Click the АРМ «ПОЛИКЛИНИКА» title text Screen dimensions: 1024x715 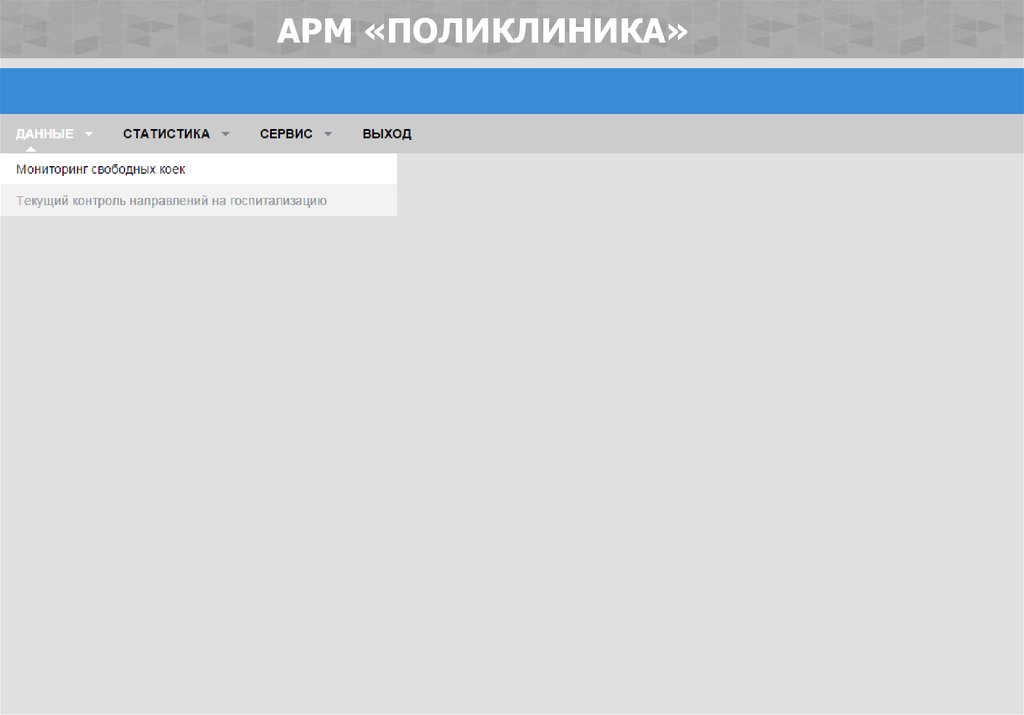(x=482, y=31)
